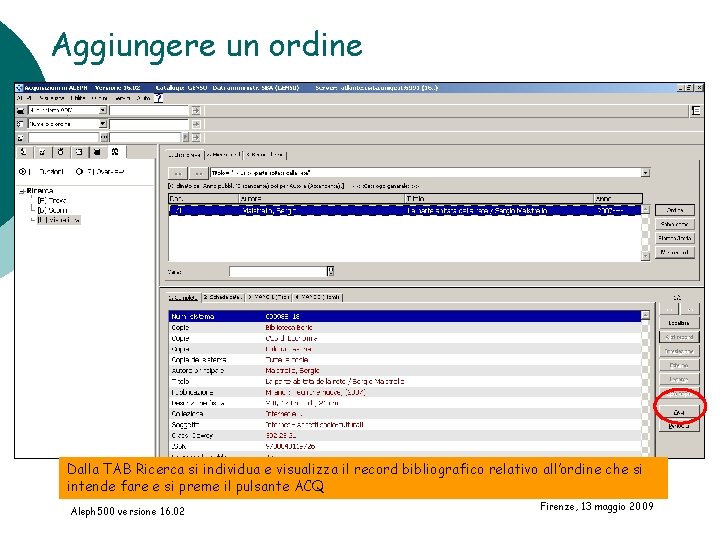Click the results list scroll-up arrow
Image resolution: width=720 pixels, height=540 pixels.
(x=646, y=209)
